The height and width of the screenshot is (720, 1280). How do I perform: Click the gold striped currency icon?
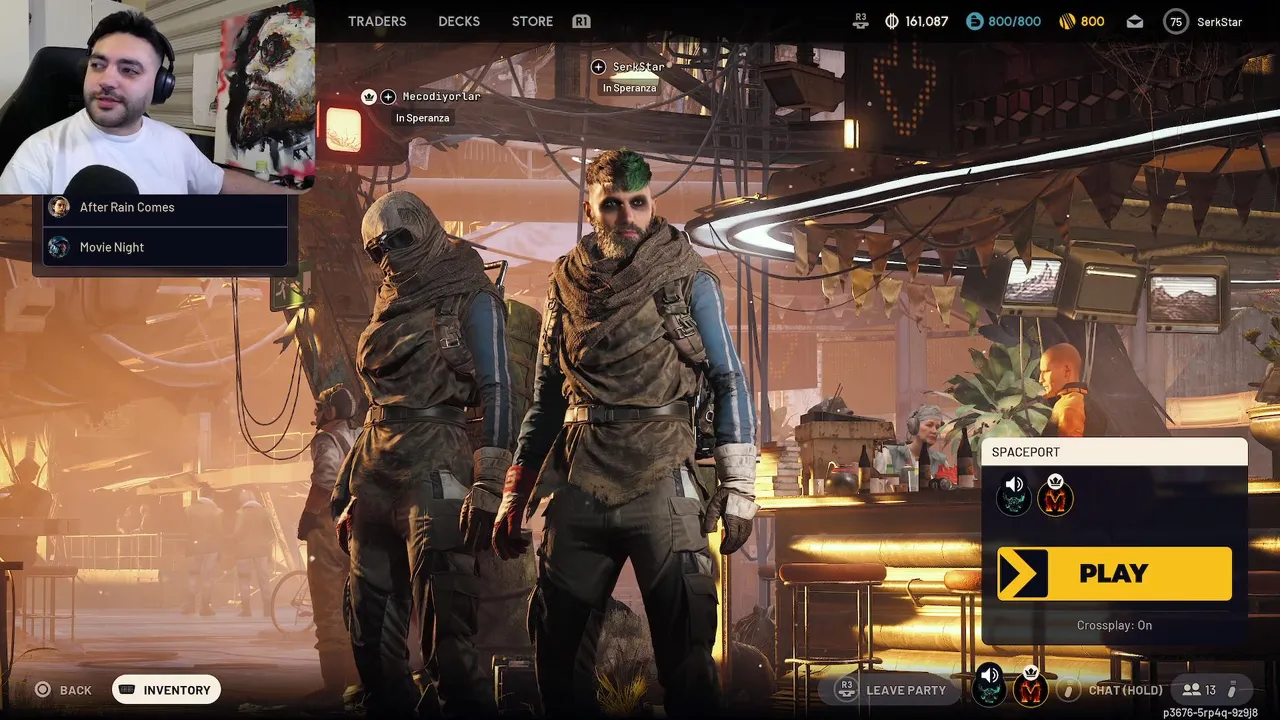(1069, 21)
